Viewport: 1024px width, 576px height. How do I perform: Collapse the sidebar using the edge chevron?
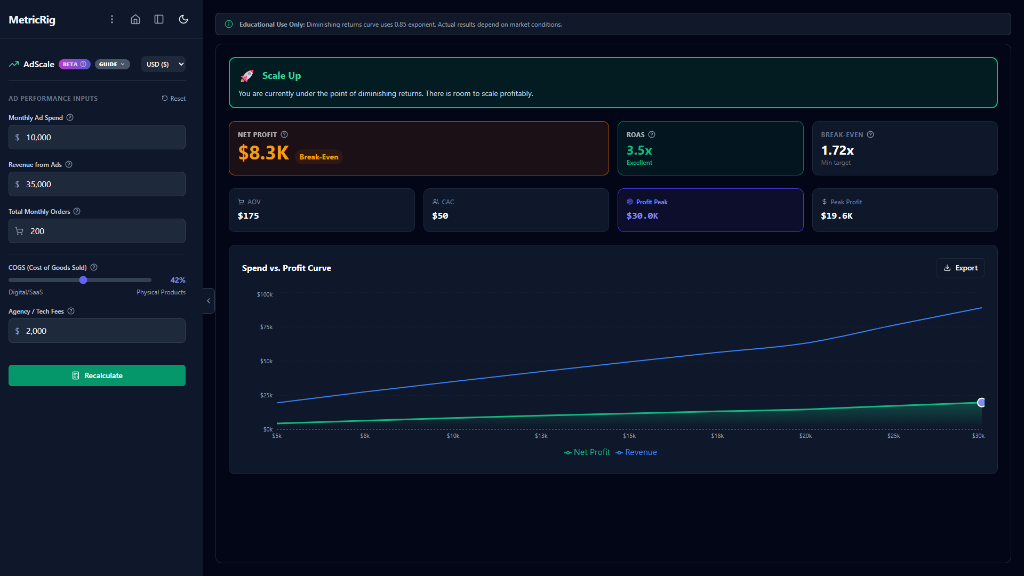pyautogui.click(x=209, y=300)
